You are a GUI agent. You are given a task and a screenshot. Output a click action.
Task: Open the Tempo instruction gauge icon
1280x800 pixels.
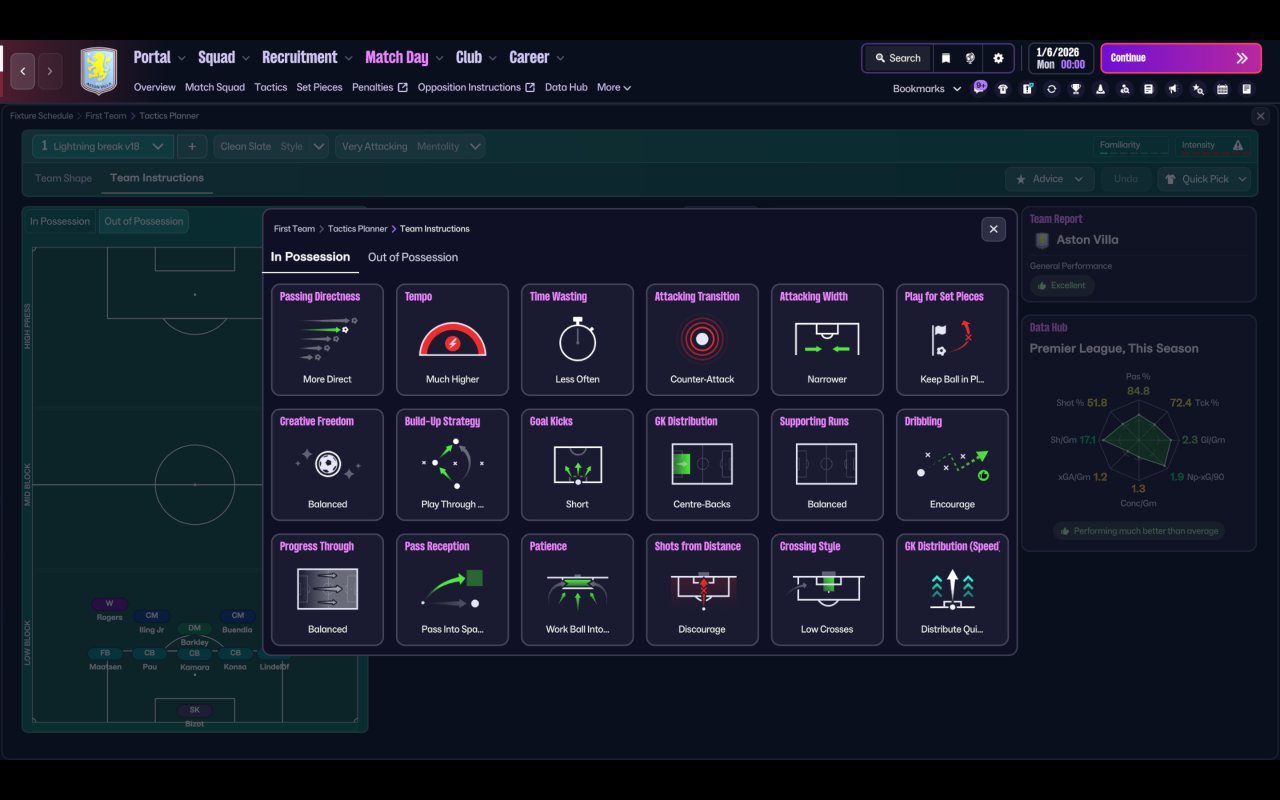point(452,340)
